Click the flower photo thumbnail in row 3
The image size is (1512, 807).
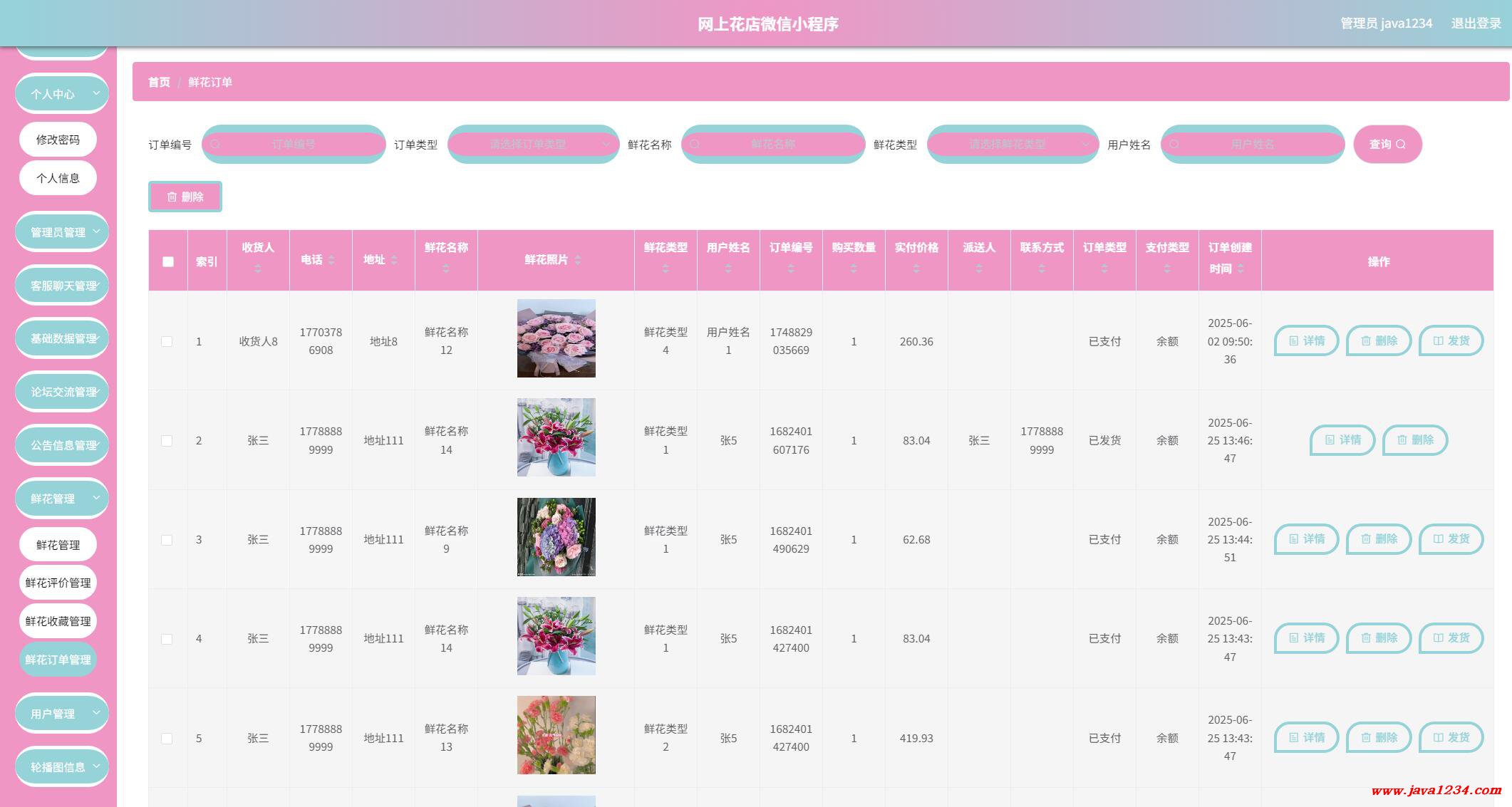(556, 537)
